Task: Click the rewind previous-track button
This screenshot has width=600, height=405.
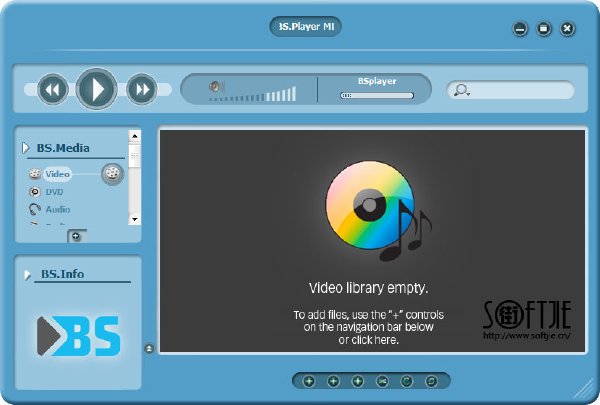Action: 53,90
